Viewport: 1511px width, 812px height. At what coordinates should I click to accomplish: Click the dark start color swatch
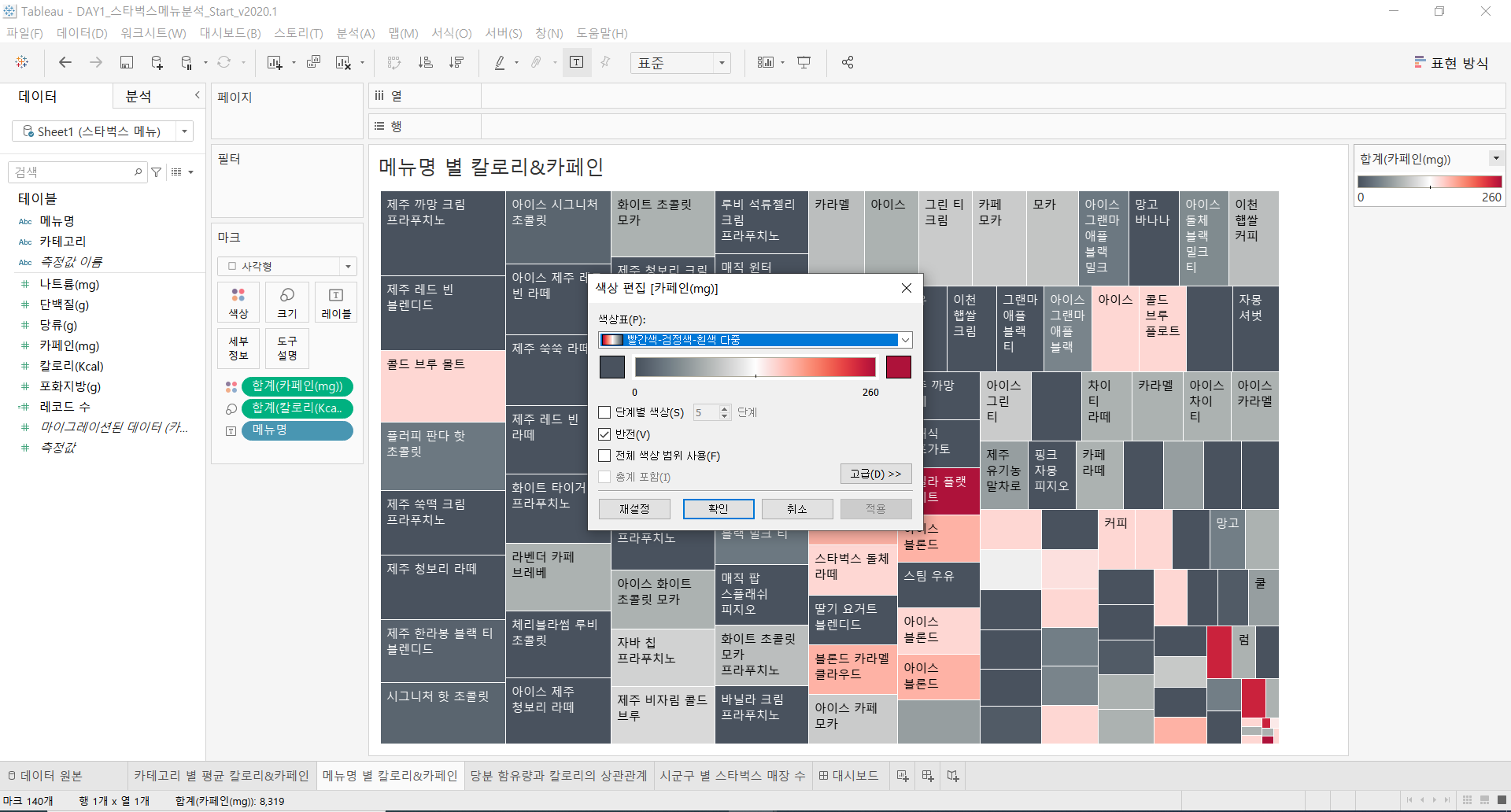click(x=611, y=367)
